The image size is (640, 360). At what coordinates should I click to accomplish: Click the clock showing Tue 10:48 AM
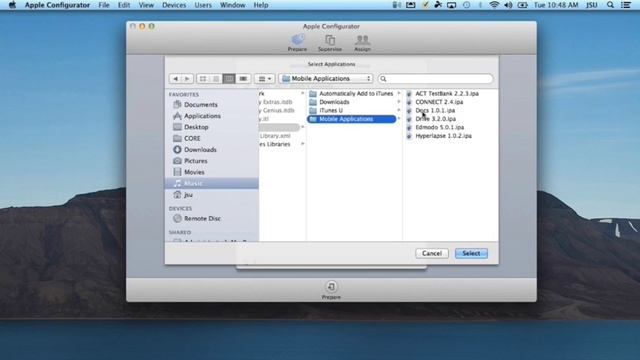tap(556, 5)
